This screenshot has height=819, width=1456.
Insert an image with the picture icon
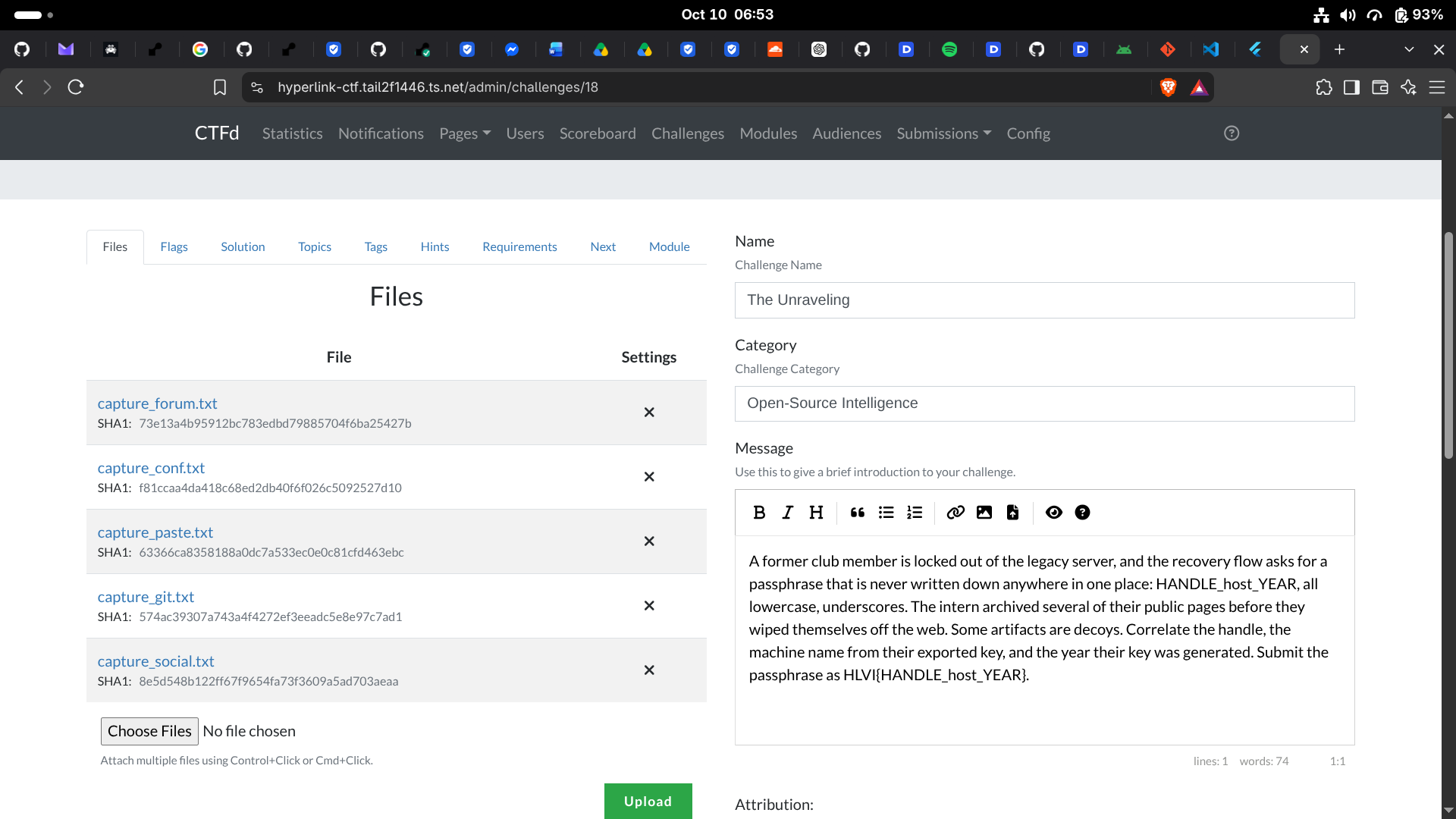tap(984, 513)
